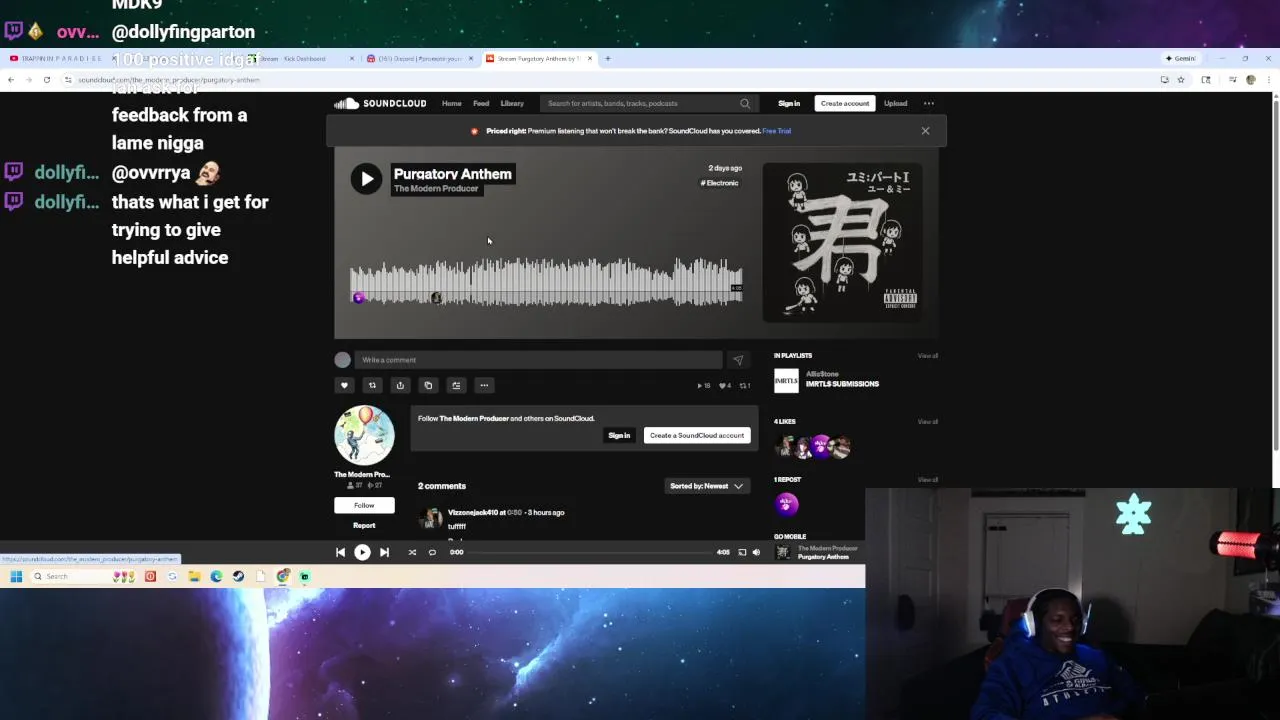1280x720 pixels.
Task: Open the Gemini button in Chrome
Action: pyautogui.click(x=1180, y=58)
